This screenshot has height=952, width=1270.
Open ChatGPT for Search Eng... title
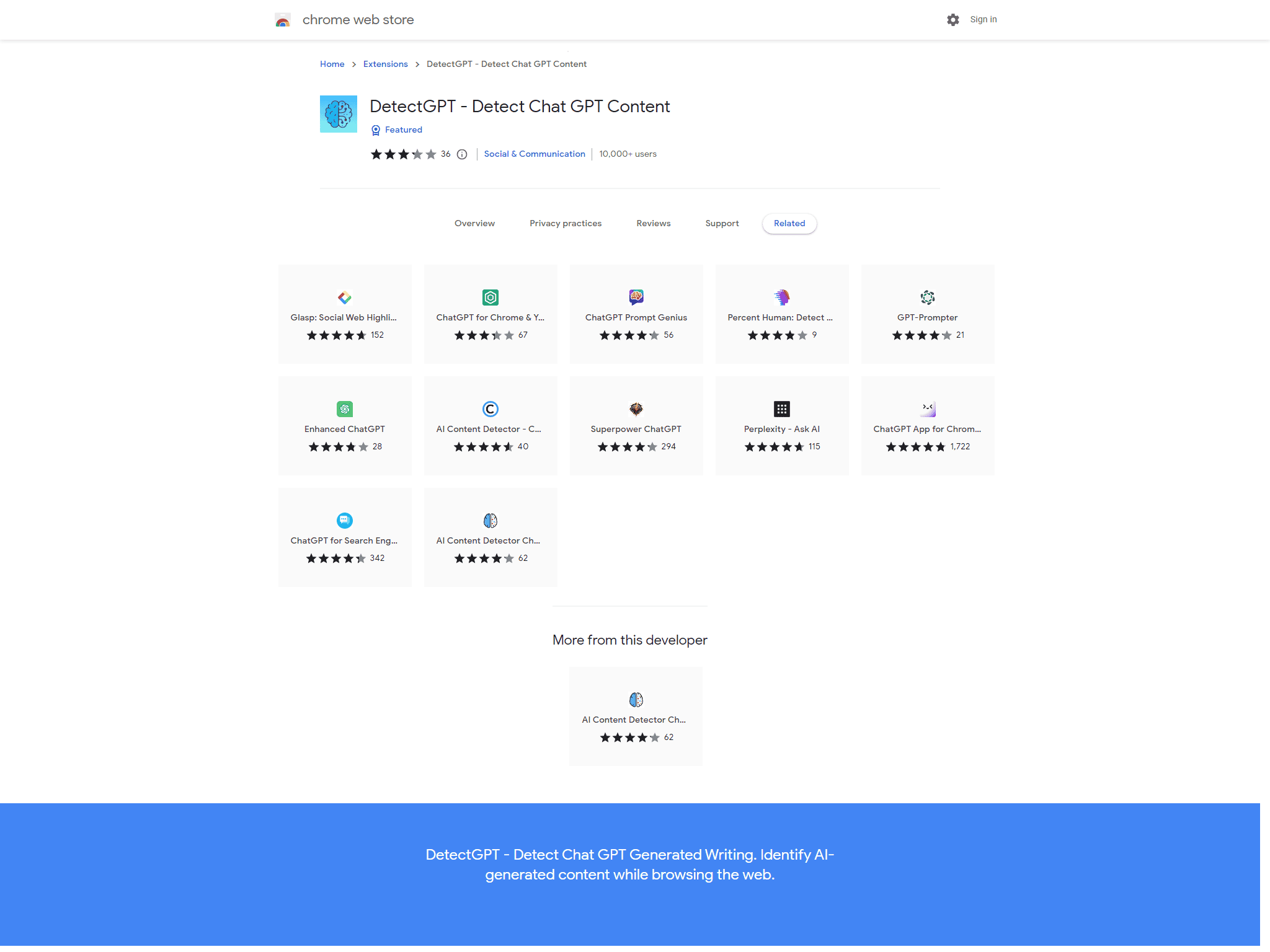(344, 541)
